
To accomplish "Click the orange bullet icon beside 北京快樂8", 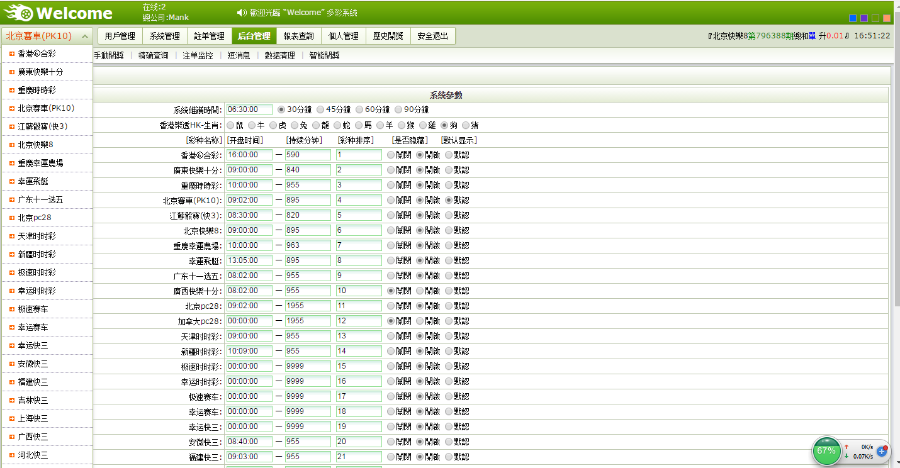I will click(x=11, y=144).
